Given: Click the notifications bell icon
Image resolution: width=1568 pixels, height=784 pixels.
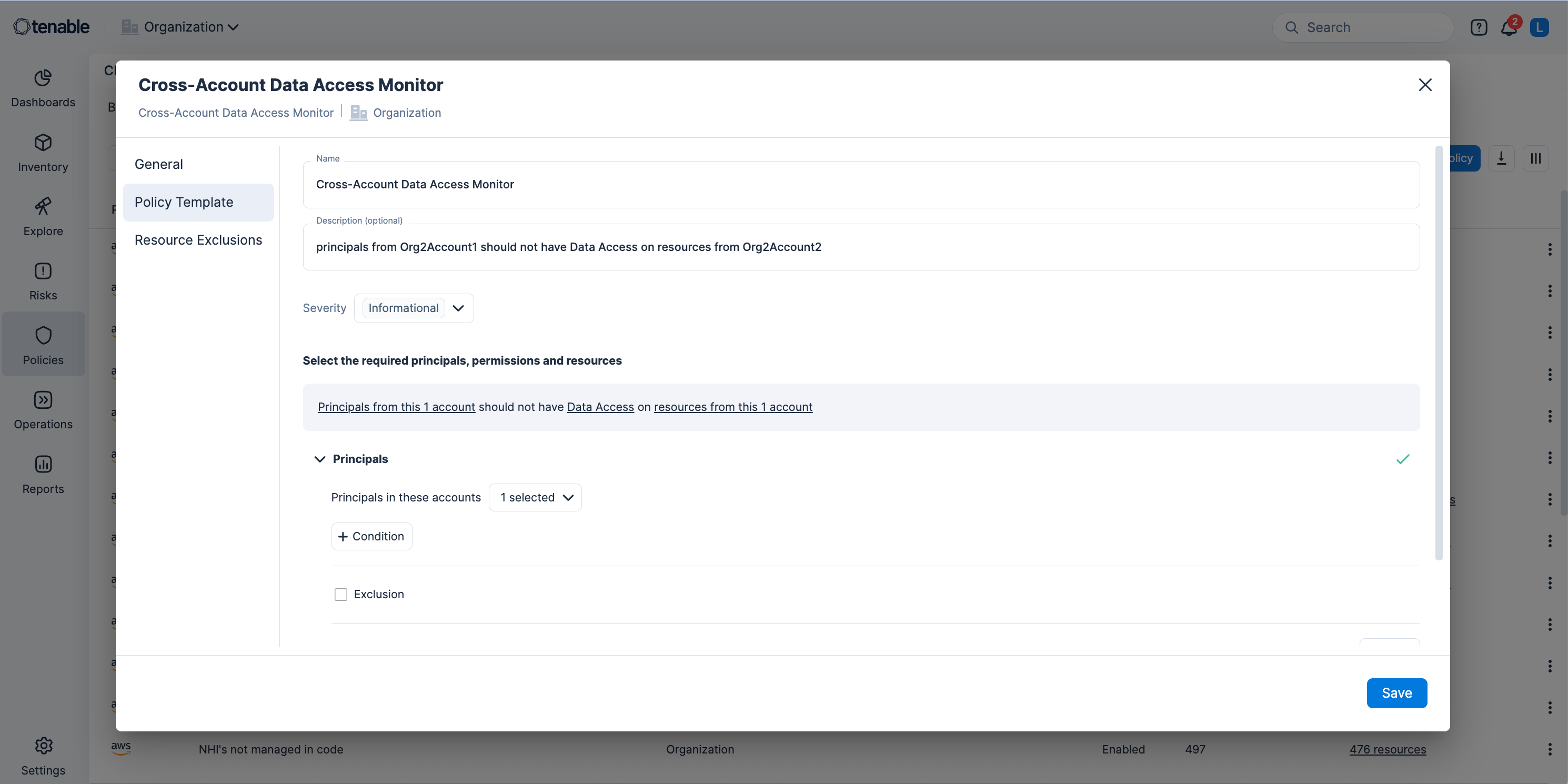Looking at the screenshot, I should click(x=1509, y=27).
